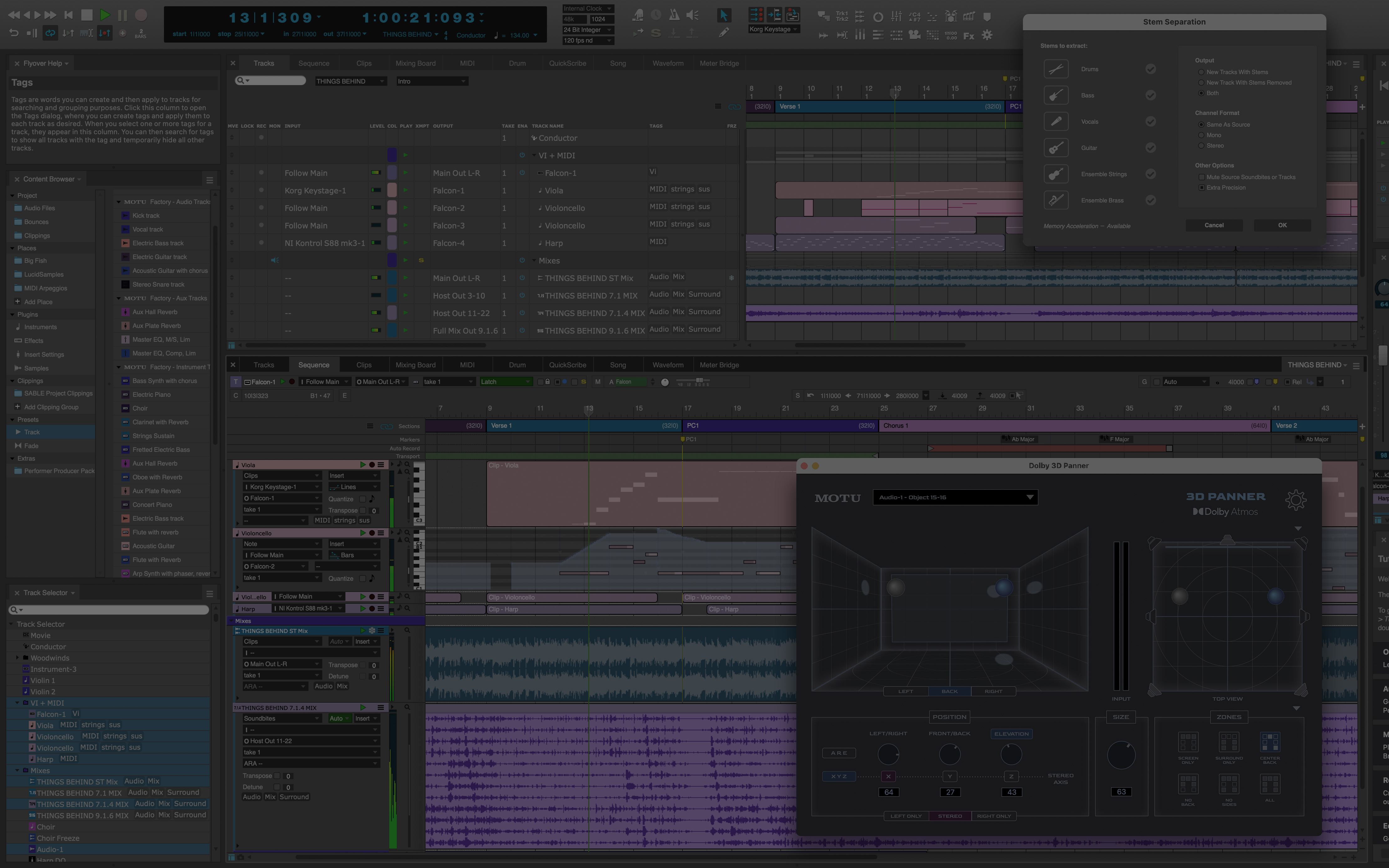This screenshot has height=868, width=1389.
Task: Toggle the metronome click icon
Action: coord(674,16)
